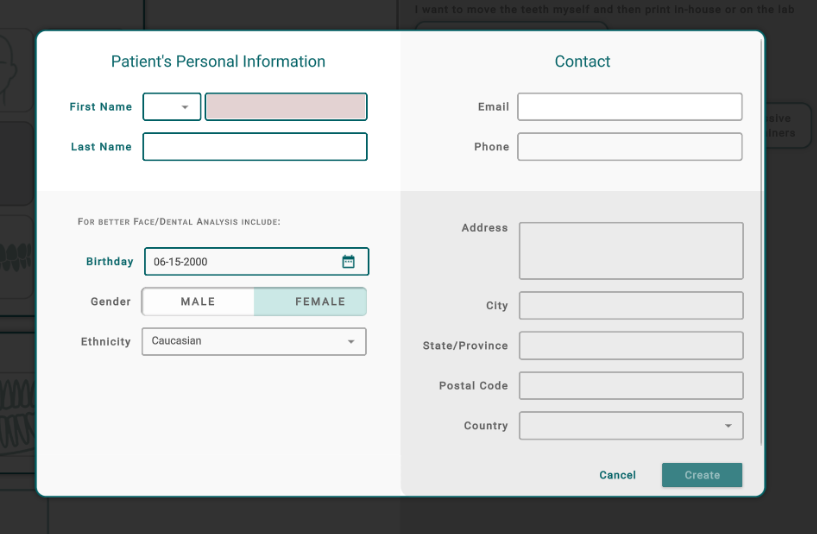817x534 pixels.
Task: Click the Contact section heading
Action: (582, 61)
